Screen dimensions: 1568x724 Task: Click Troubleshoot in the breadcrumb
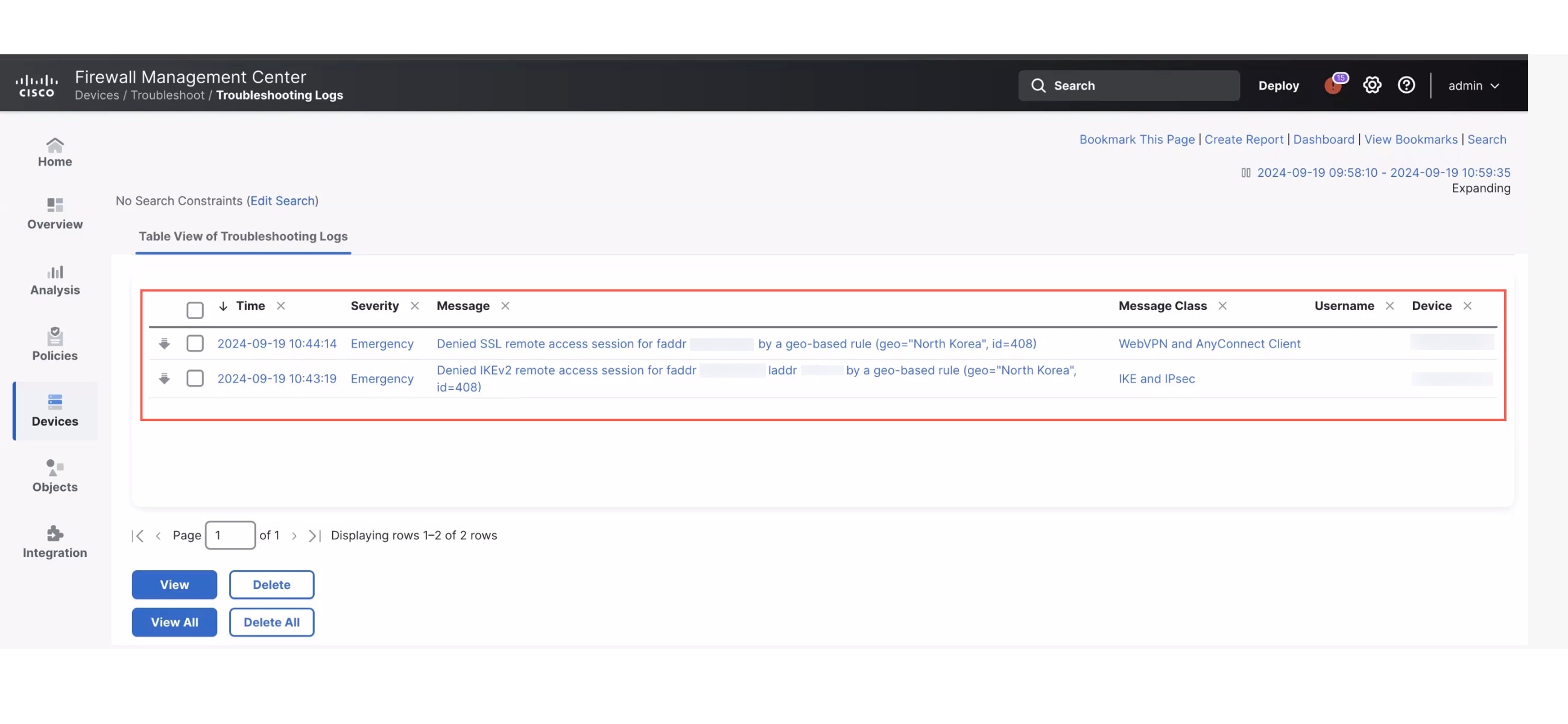pyautogui.click(x=168, y=95)
